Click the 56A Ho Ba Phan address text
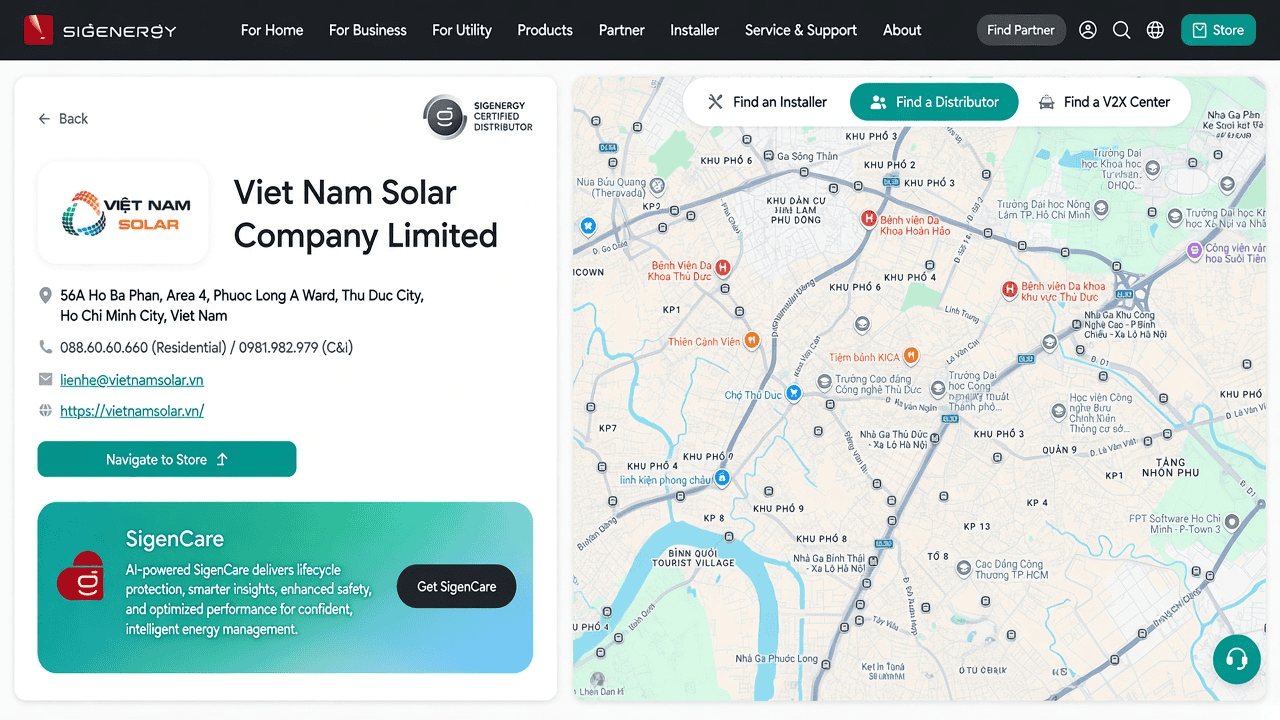The height and width of the screenshot is (720, 1280). click(x=242, y=305)
